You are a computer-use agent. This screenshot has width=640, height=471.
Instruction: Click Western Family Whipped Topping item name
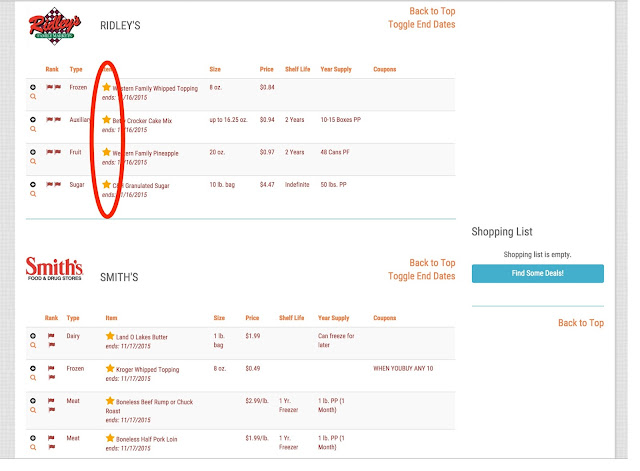pos(155,89)
